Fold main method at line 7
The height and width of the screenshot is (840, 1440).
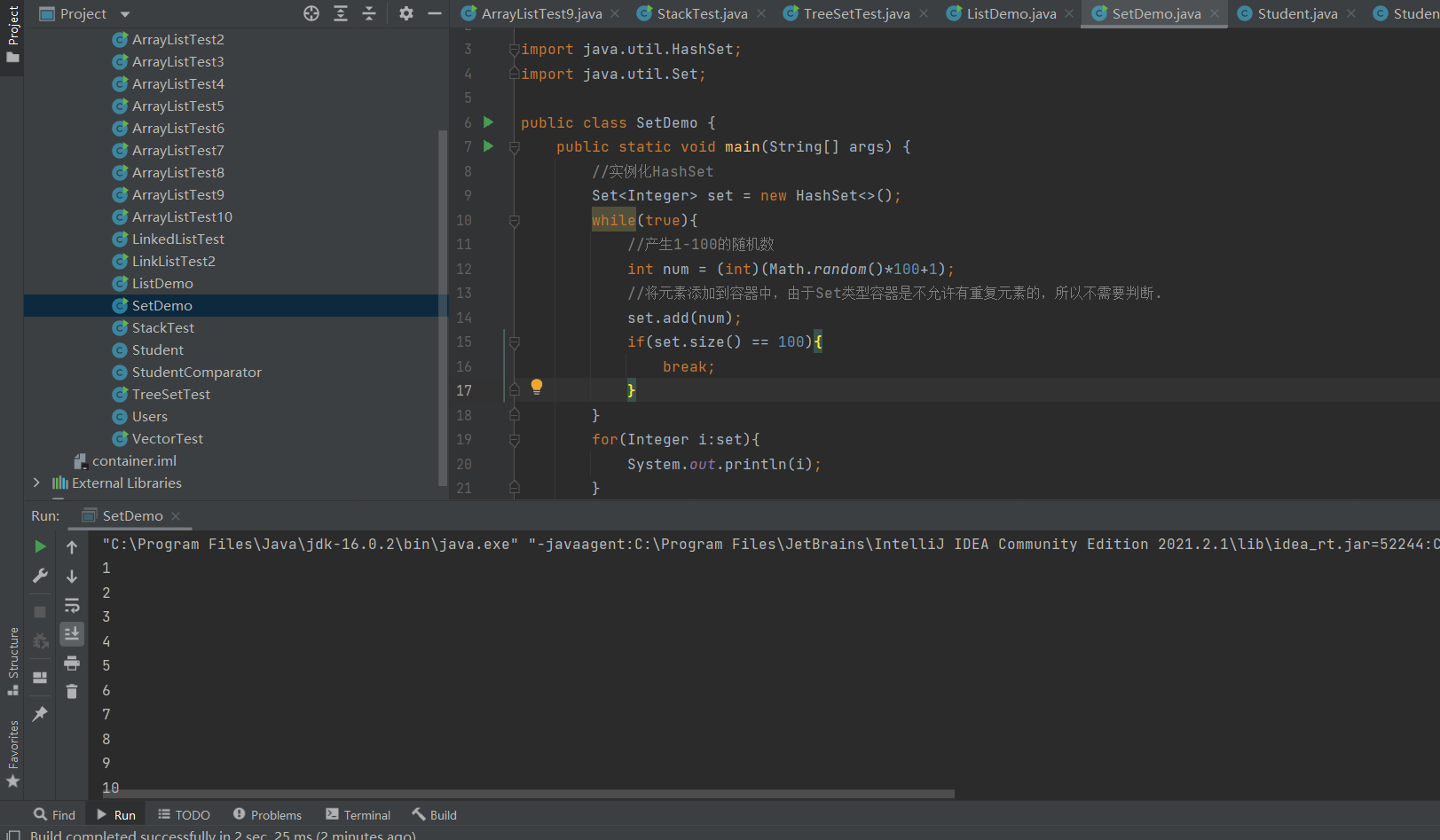coord(515,147)
